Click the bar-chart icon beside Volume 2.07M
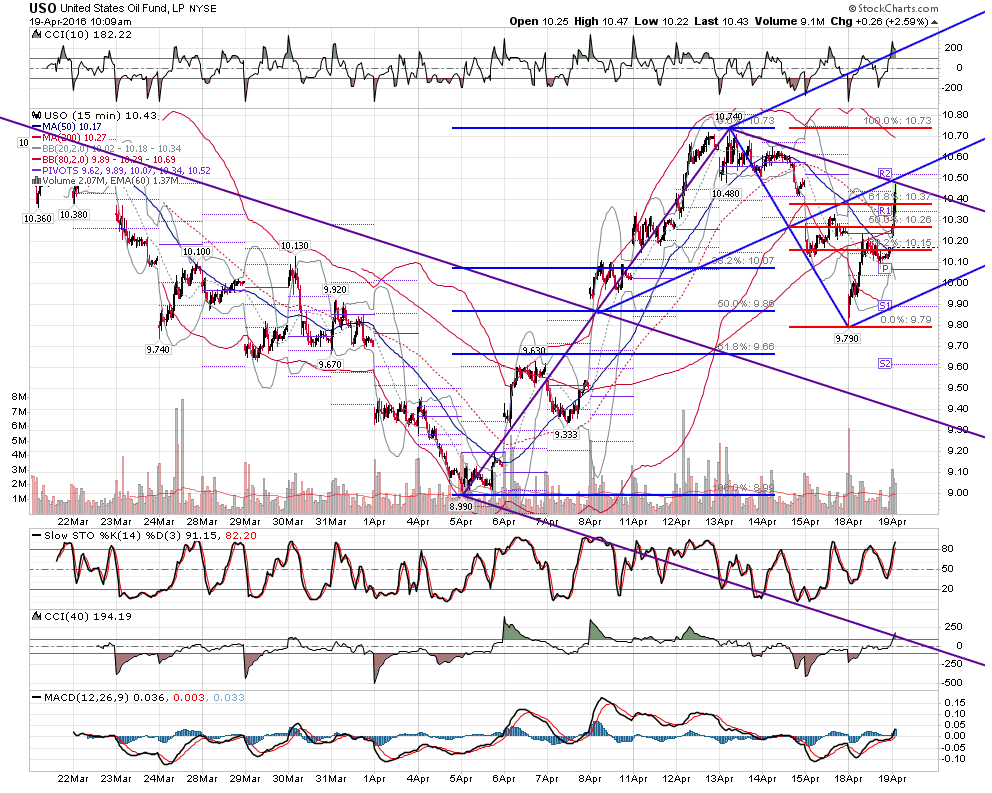The width and height of the screenshot is (992, 793). [37, 180]
